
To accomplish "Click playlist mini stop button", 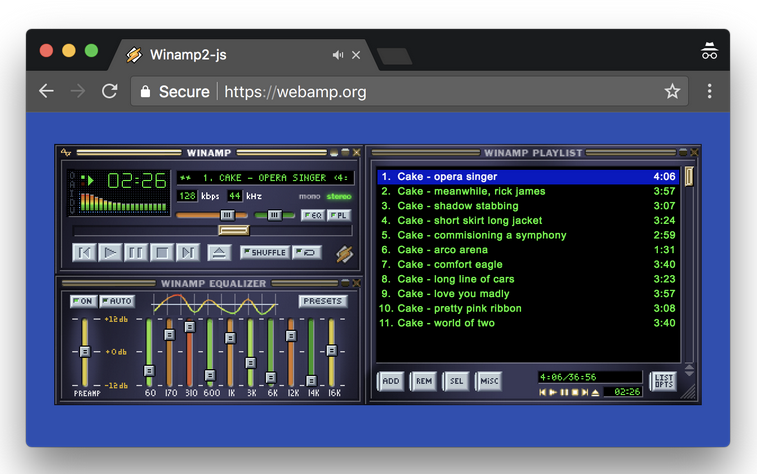I will (x=575, y=392).
